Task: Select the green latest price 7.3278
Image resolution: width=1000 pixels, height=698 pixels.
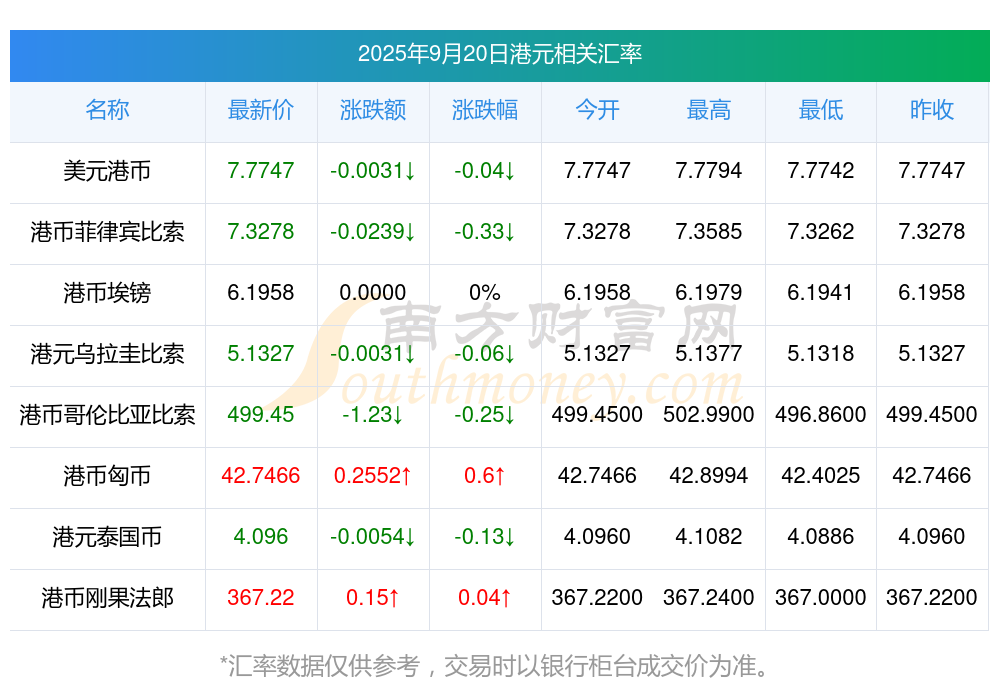Action: click(261, 232)
